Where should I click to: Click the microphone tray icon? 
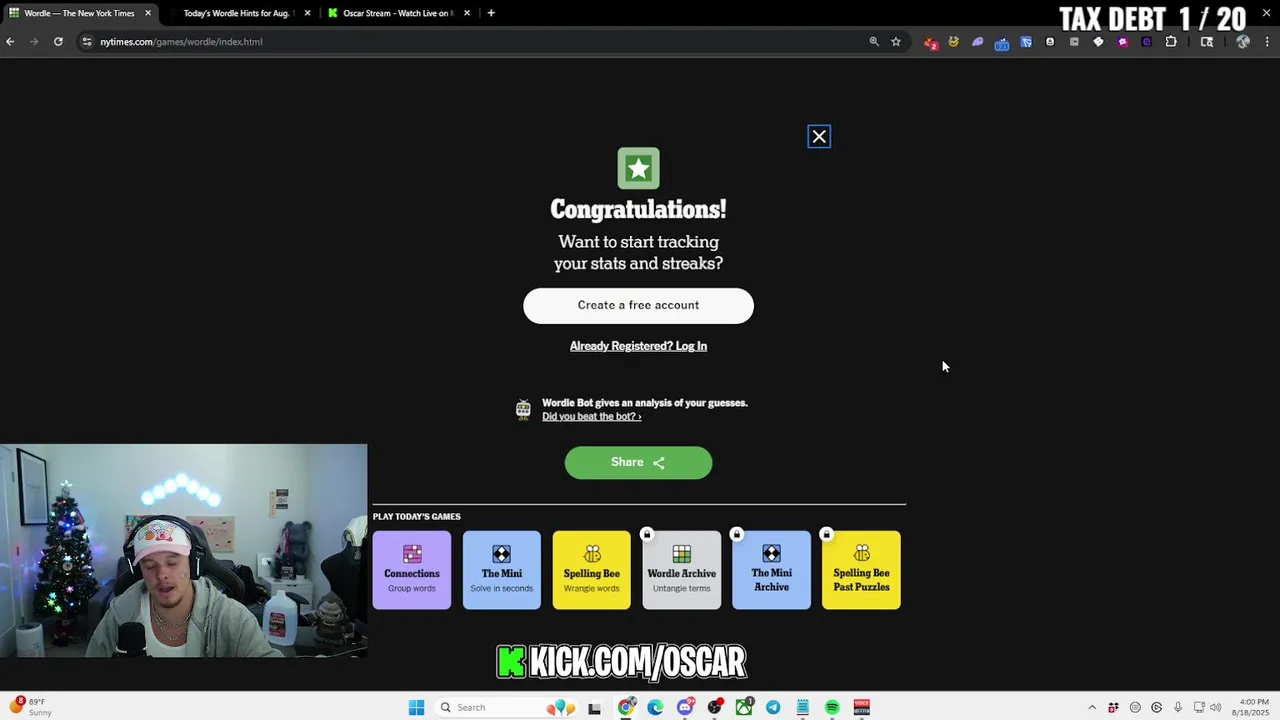click(1178, 708)
